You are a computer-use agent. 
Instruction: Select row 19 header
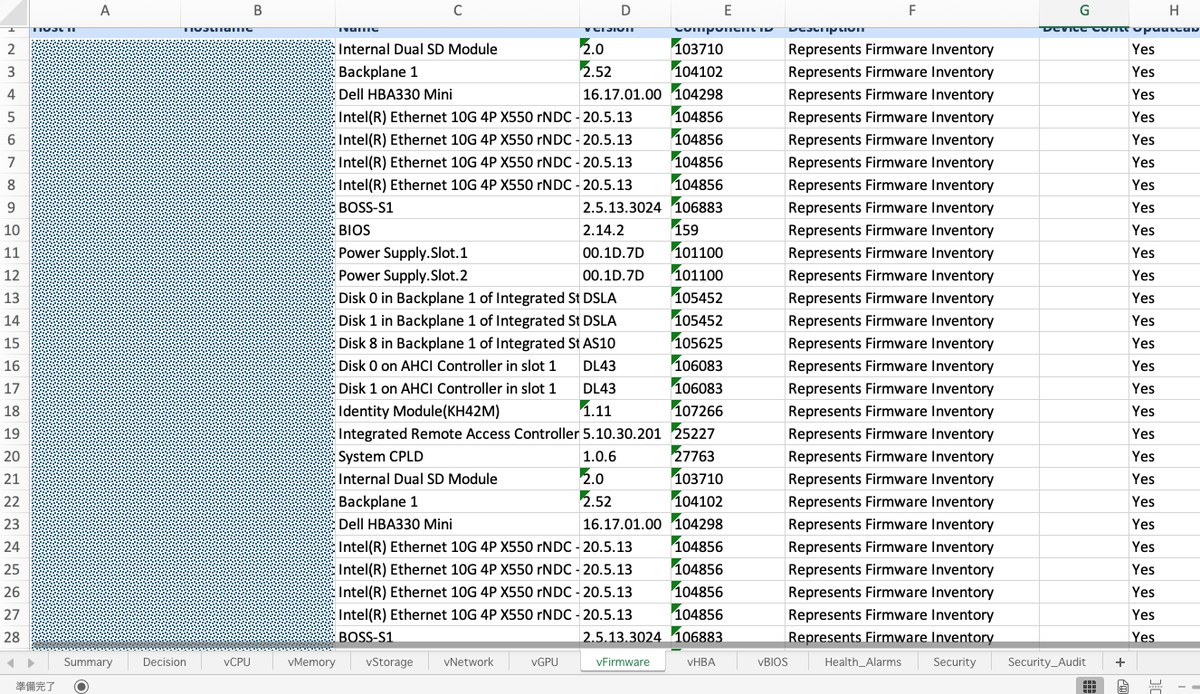13,434
